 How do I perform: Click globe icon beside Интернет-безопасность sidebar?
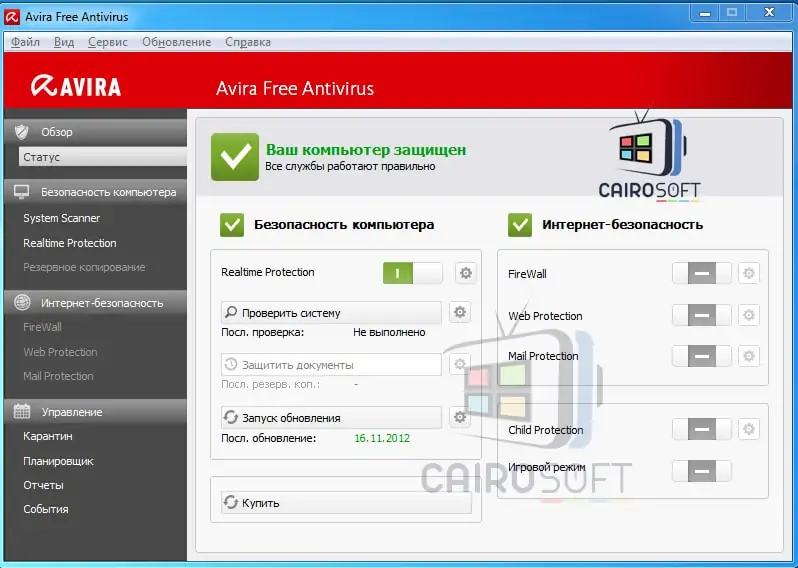(21, 302)
